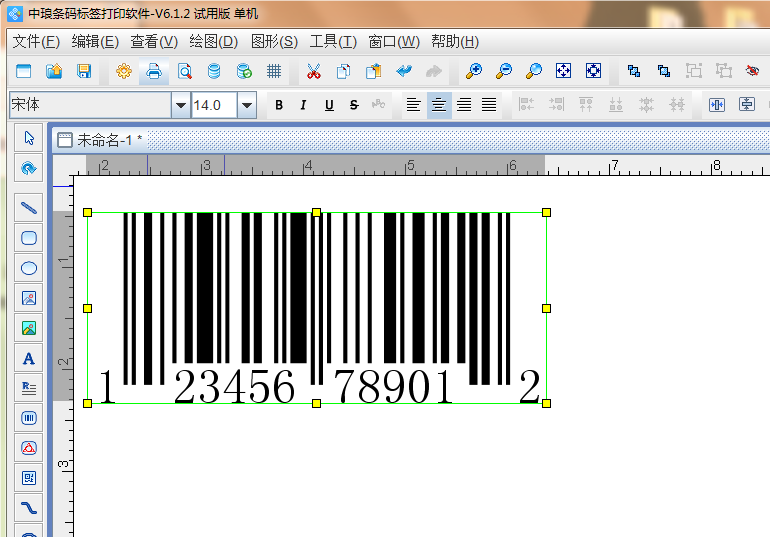Click the print icon in toolbar
This screenshot has height=537, width=770.
(x=154, y=71)
